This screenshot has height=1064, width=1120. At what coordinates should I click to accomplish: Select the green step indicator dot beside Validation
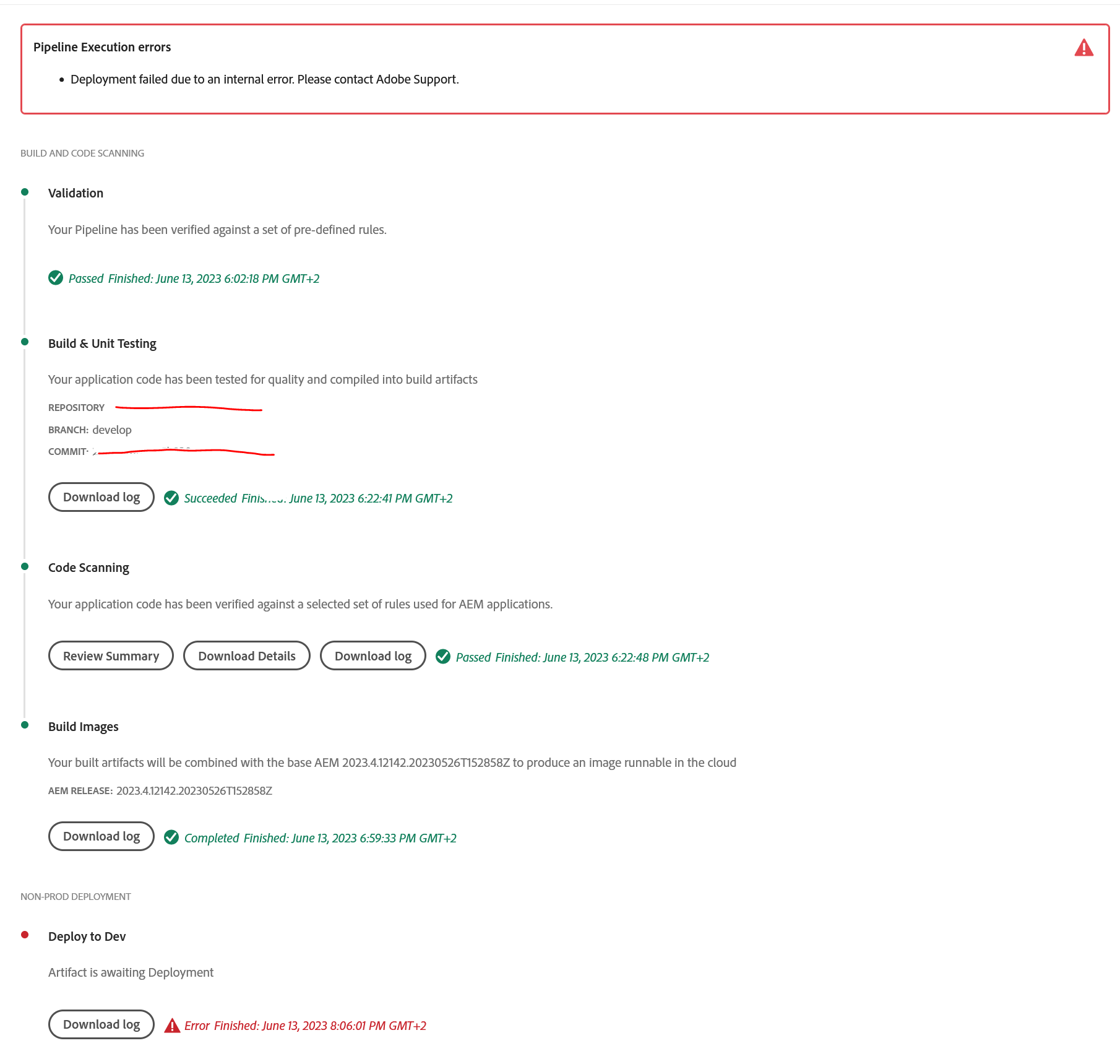[x=25, y=191]
